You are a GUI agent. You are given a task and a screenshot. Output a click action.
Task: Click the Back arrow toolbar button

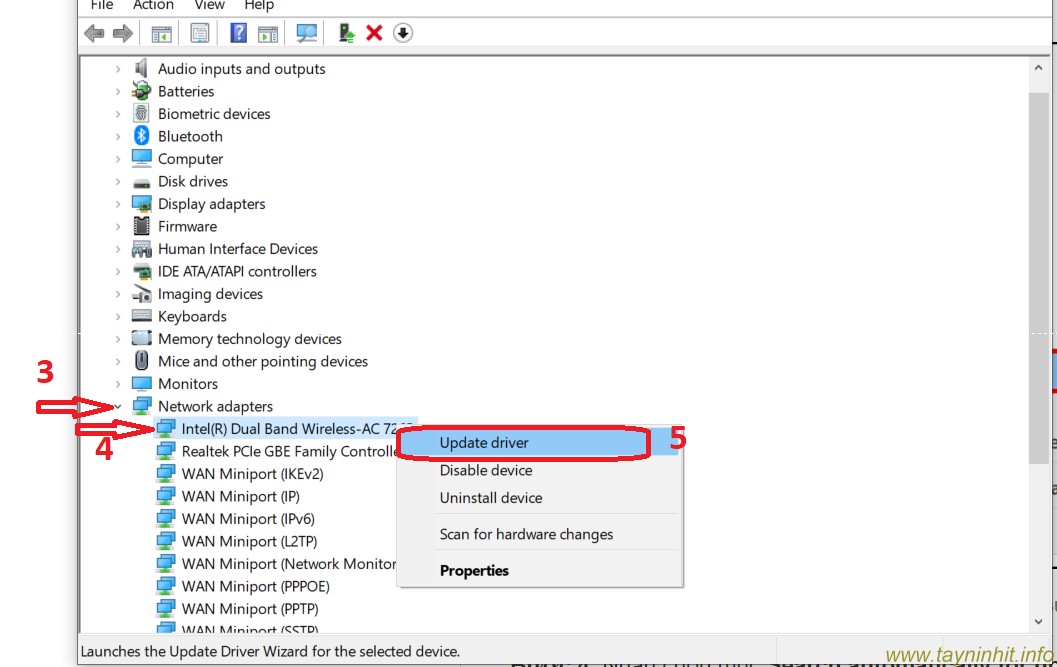click(94, 33)
